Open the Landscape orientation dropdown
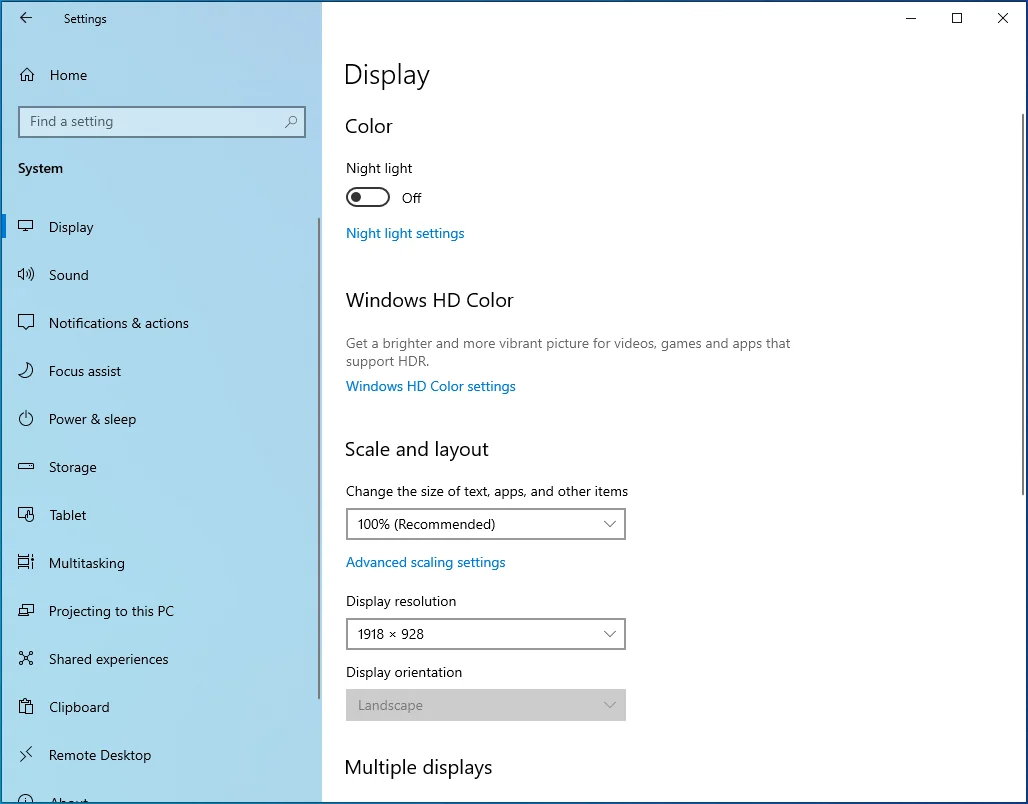The height and width of the screenshot is (804, 1028). pyautogui.click(x=486, y=705)
